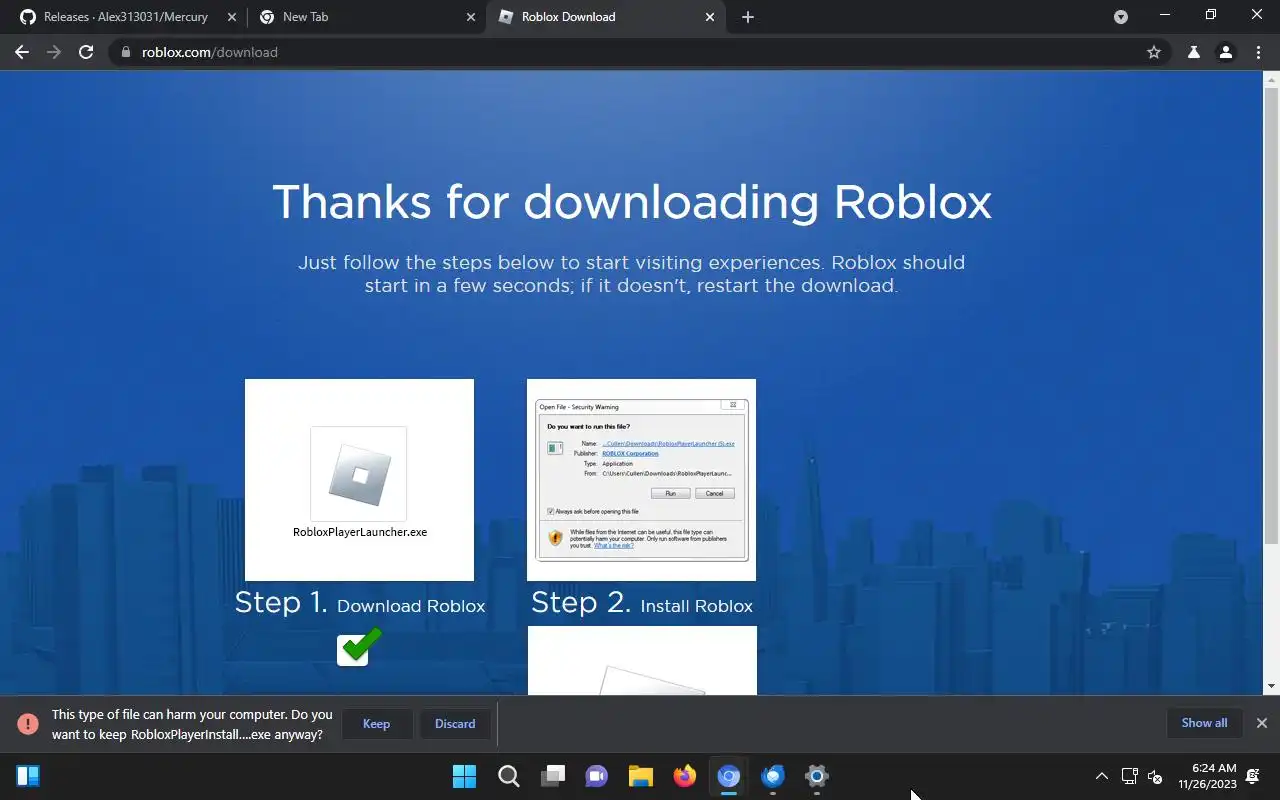Screen dimensions: 1280x800
Task: Bookmark this page with the star icon
Action: pos(1154,52)
